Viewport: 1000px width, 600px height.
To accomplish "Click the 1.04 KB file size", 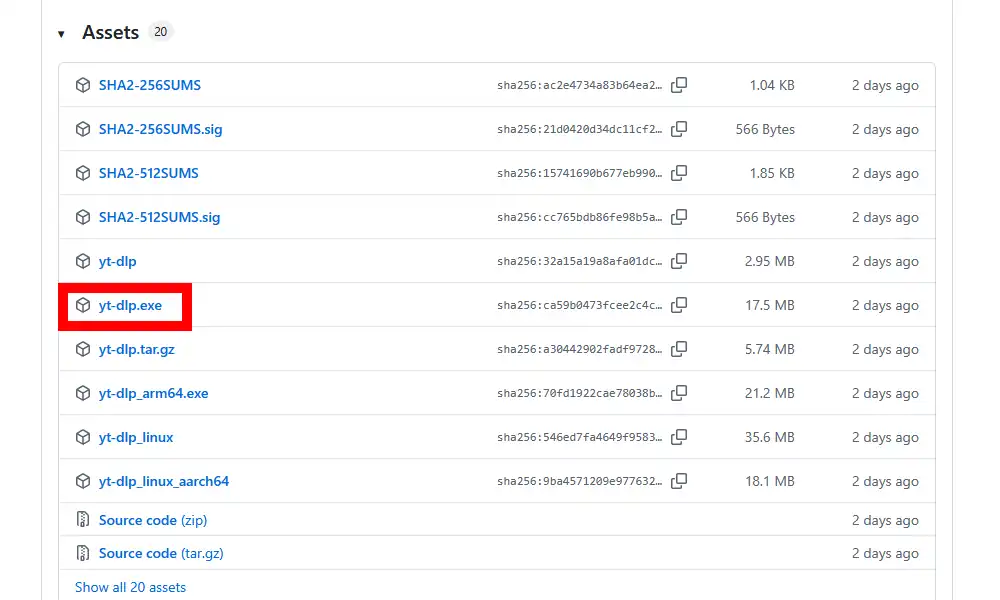I will click(x=772, y=85).
